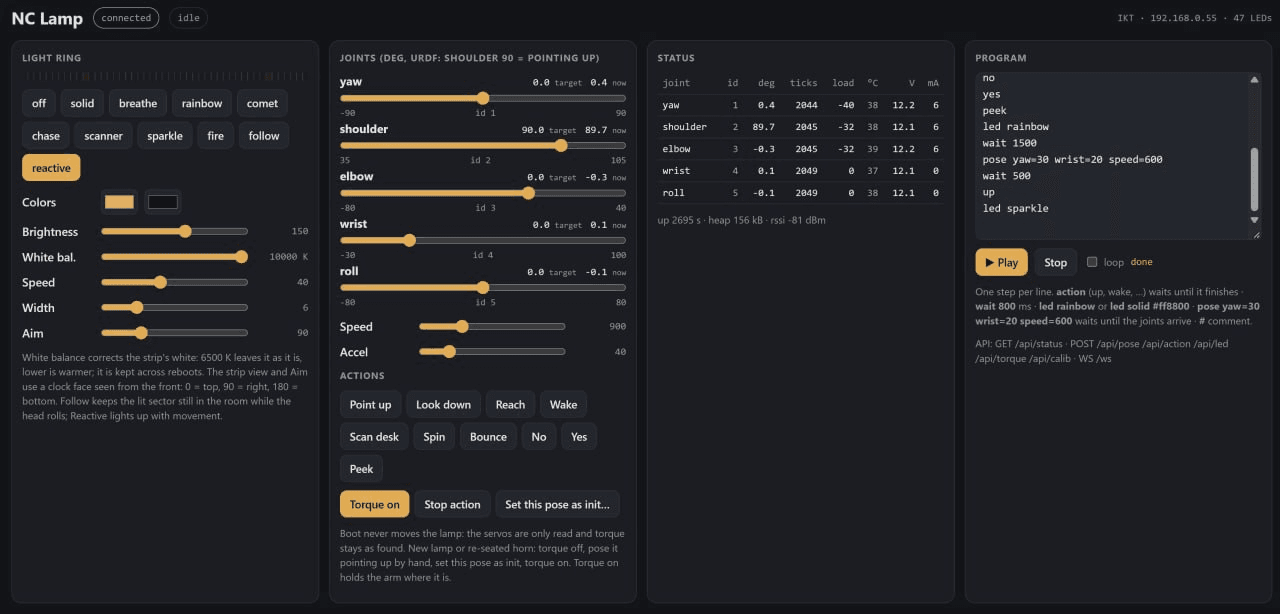
Task: Click the uptime and heap status line
Action: pos(742,220)
